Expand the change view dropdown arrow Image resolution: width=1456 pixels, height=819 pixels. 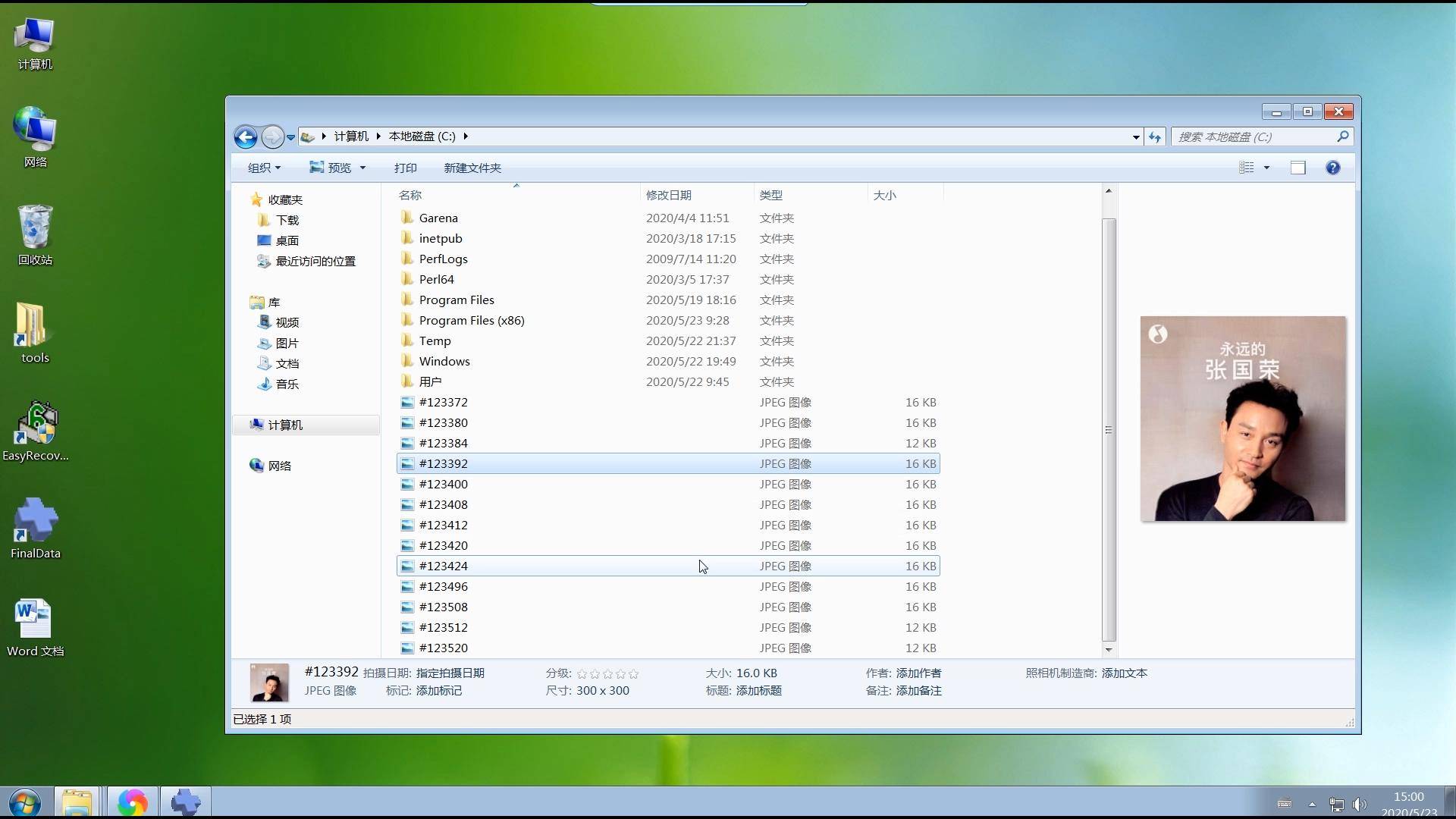pos(1266,168)
